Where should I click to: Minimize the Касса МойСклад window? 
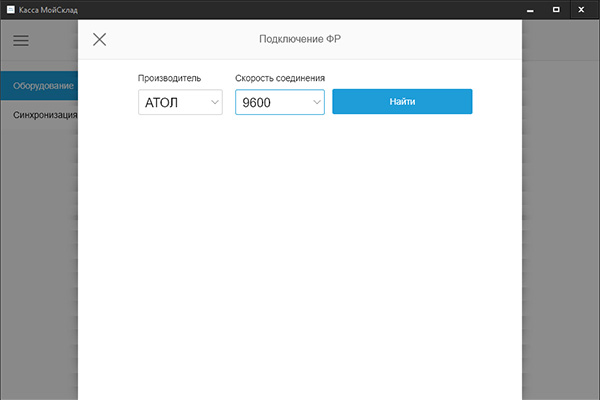pos(530,10)
